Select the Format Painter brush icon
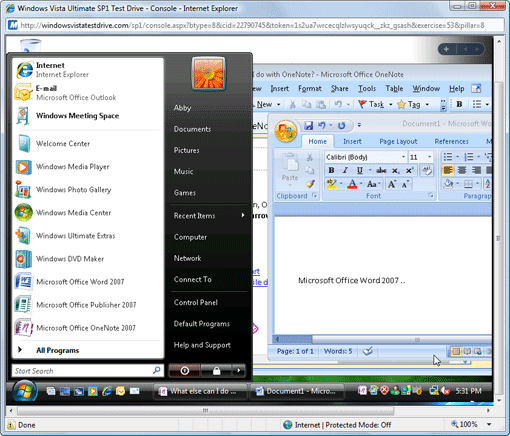 (310, 184)
